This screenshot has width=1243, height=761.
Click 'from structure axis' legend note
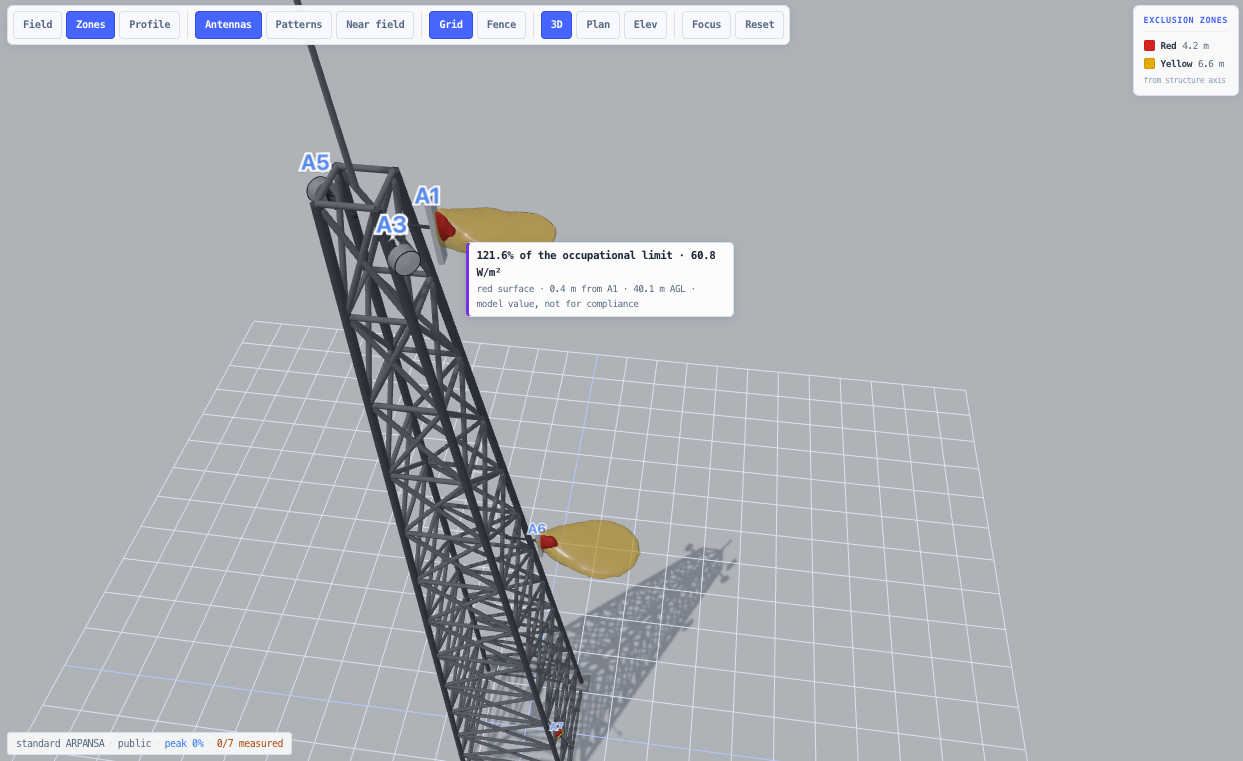1184,80
